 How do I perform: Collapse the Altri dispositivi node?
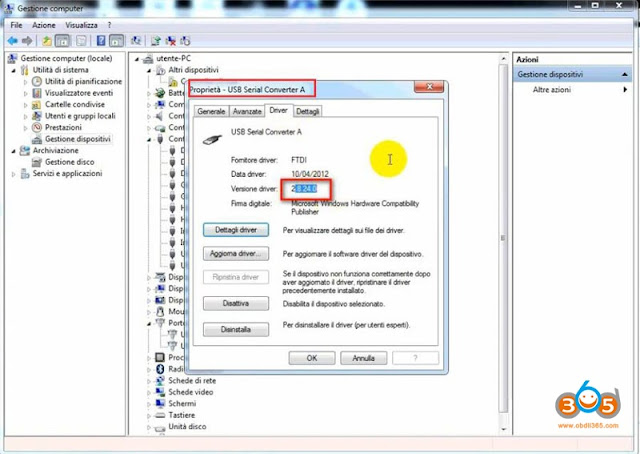point(149,71)
